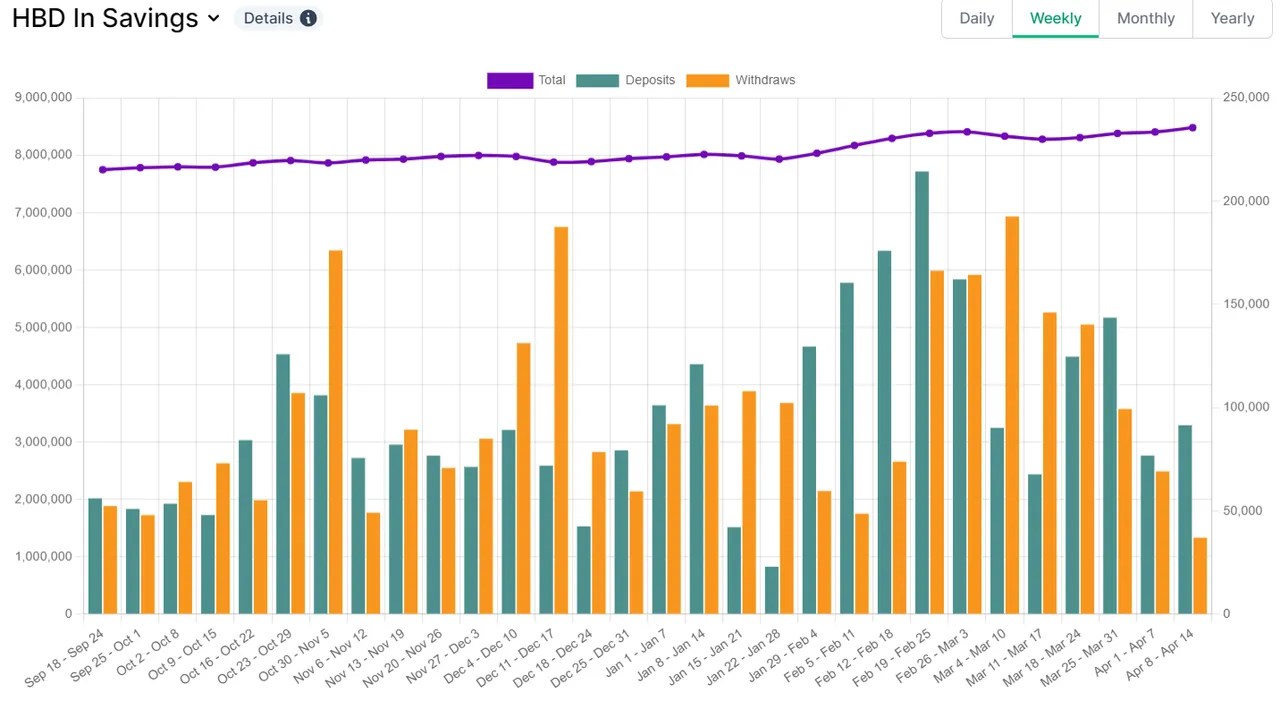The width and height of the screenshot is (1280, 703).
Task: Click the 'Dec 25 - Dec 31' axis label
Action: point(592,658)
